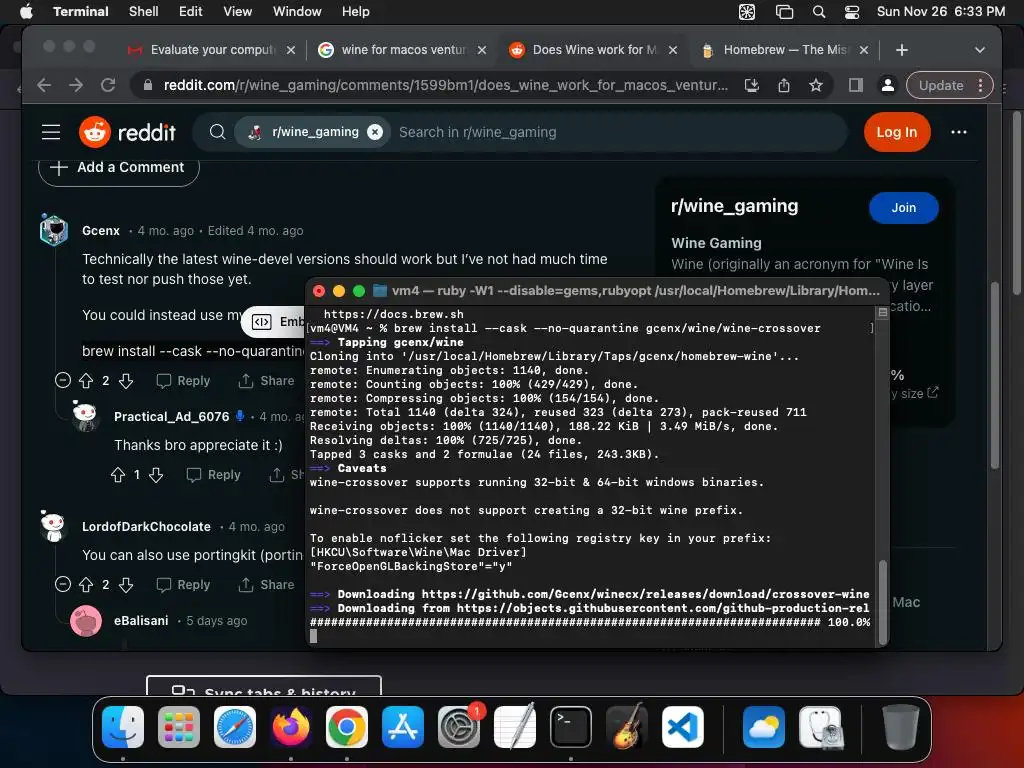Open the Apple menu
The width and height of the screenshot is (1024, 768).
point(26,11)
